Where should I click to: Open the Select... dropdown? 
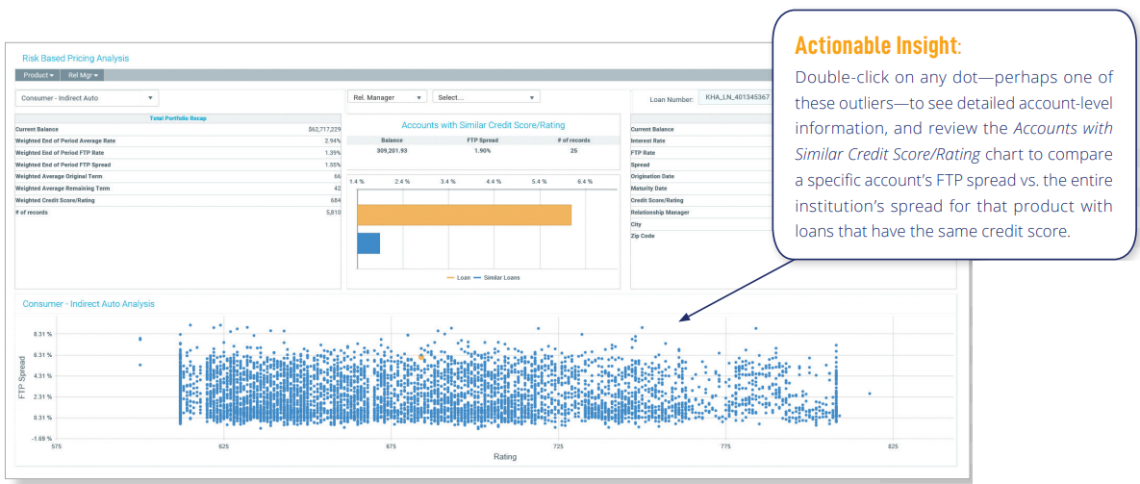(486, 97)
